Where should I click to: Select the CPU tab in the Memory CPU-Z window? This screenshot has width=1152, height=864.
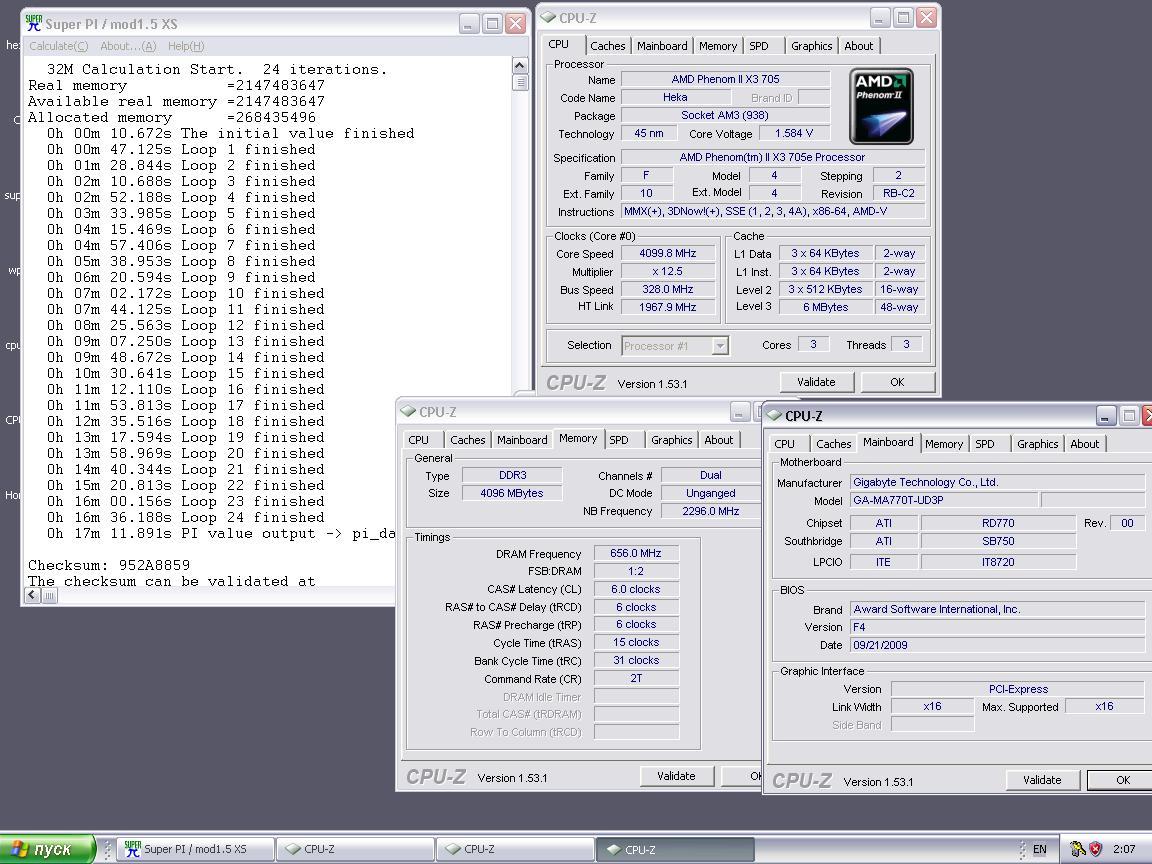(419, 440)
